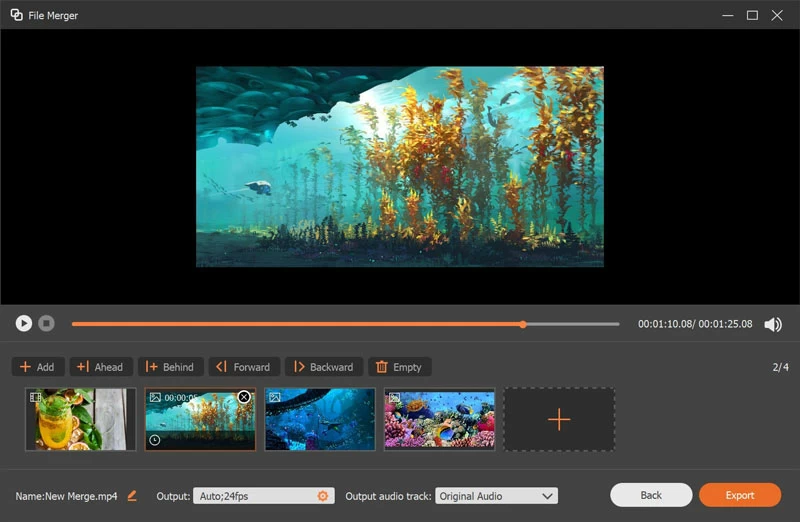
Task: Insert a clip with the Ahead button
Action: click(x=101, y=367)
